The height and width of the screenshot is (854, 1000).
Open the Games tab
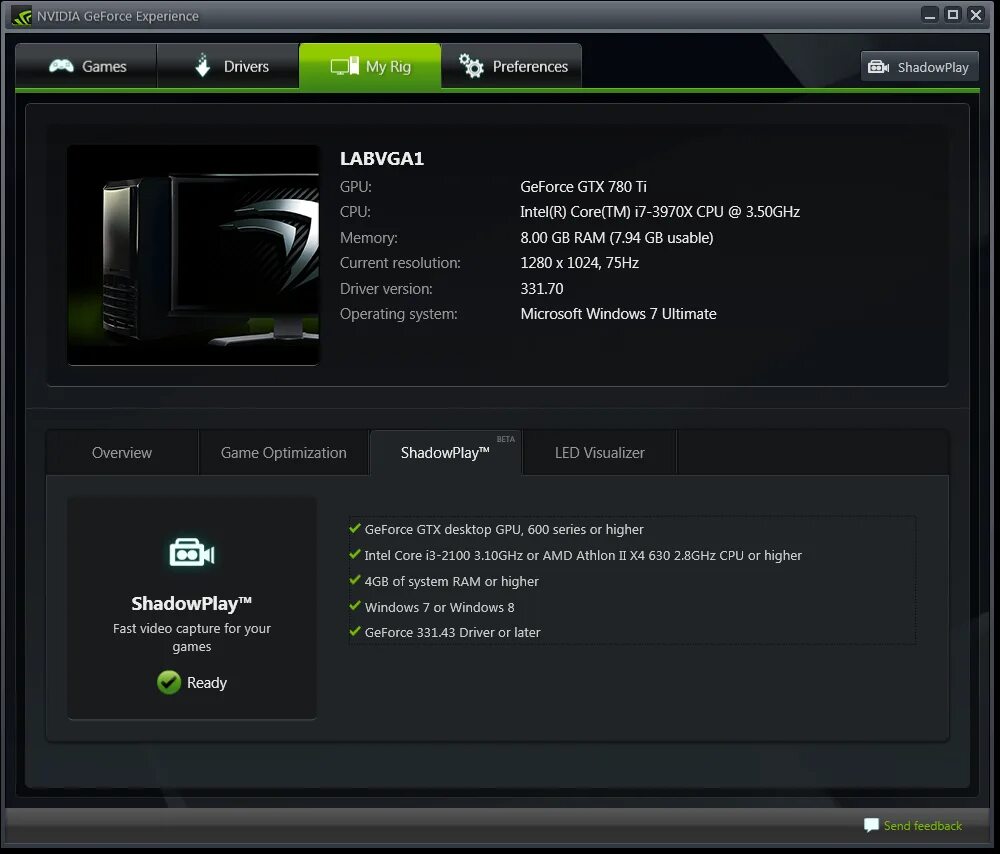86,66
